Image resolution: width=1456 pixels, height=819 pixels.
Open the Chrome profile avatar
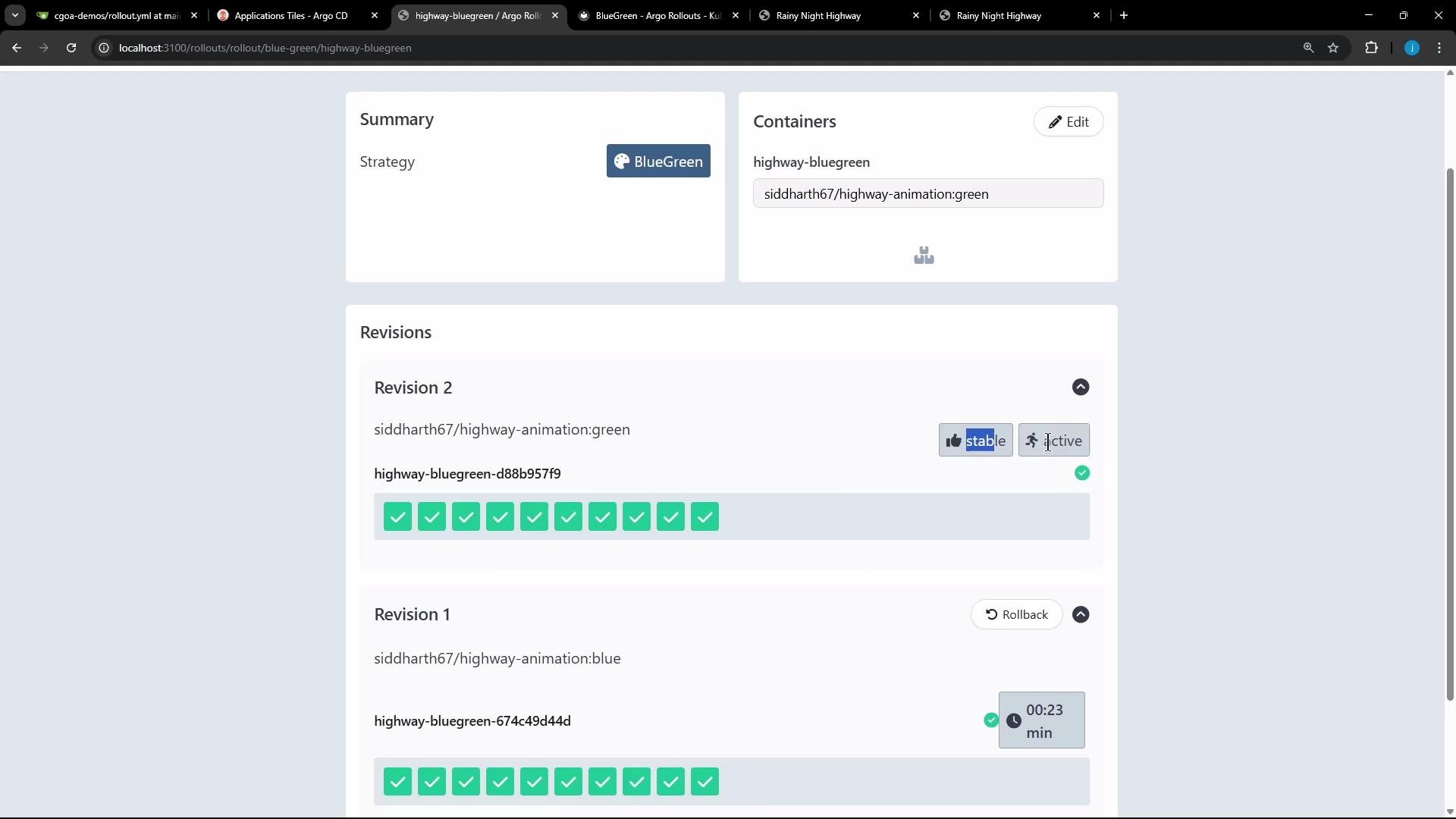pyautogui.click(x=1411, y=48)
